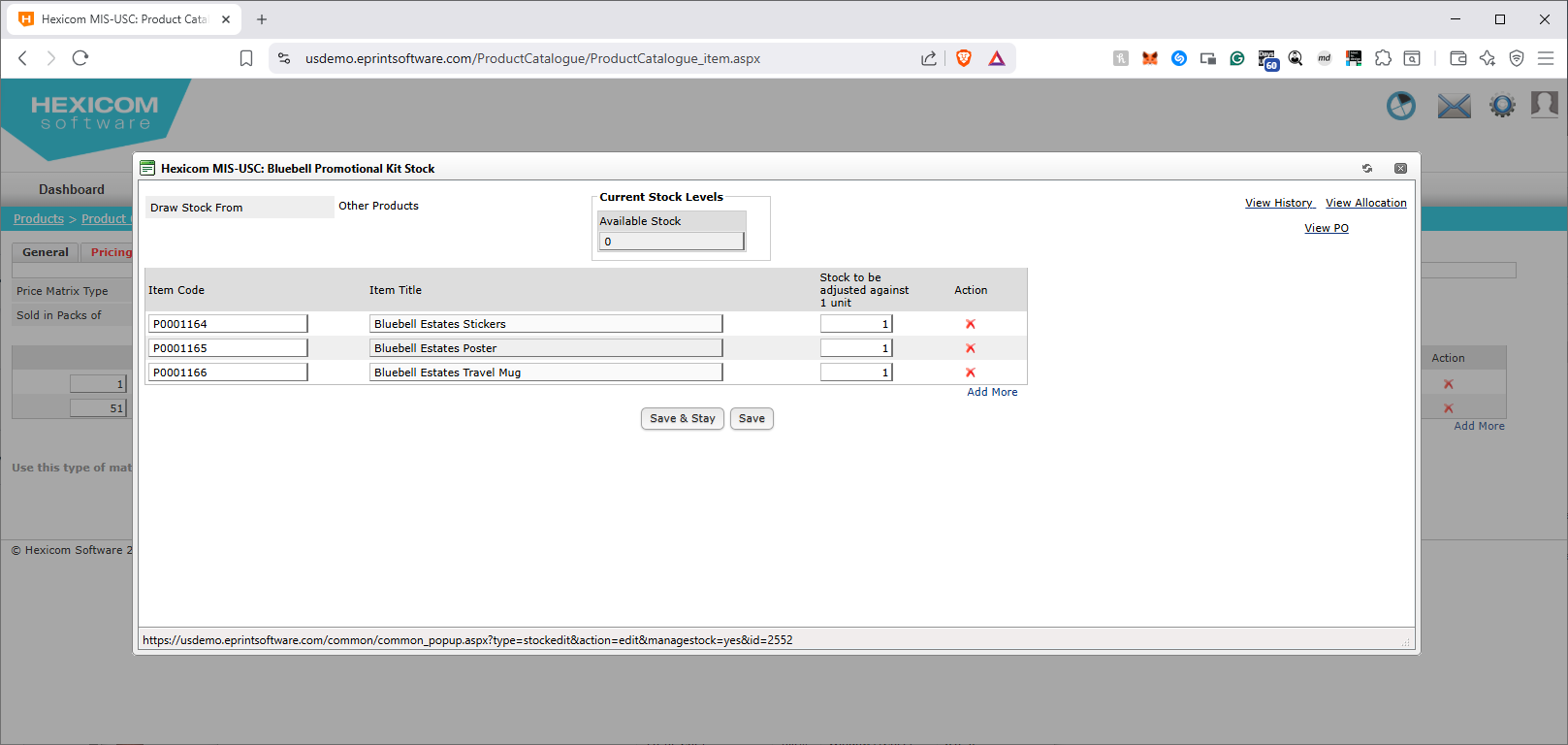Edit stock quantity for Poster row
1568x745 pixels.
pyautogui.click(x=856, y=348)
